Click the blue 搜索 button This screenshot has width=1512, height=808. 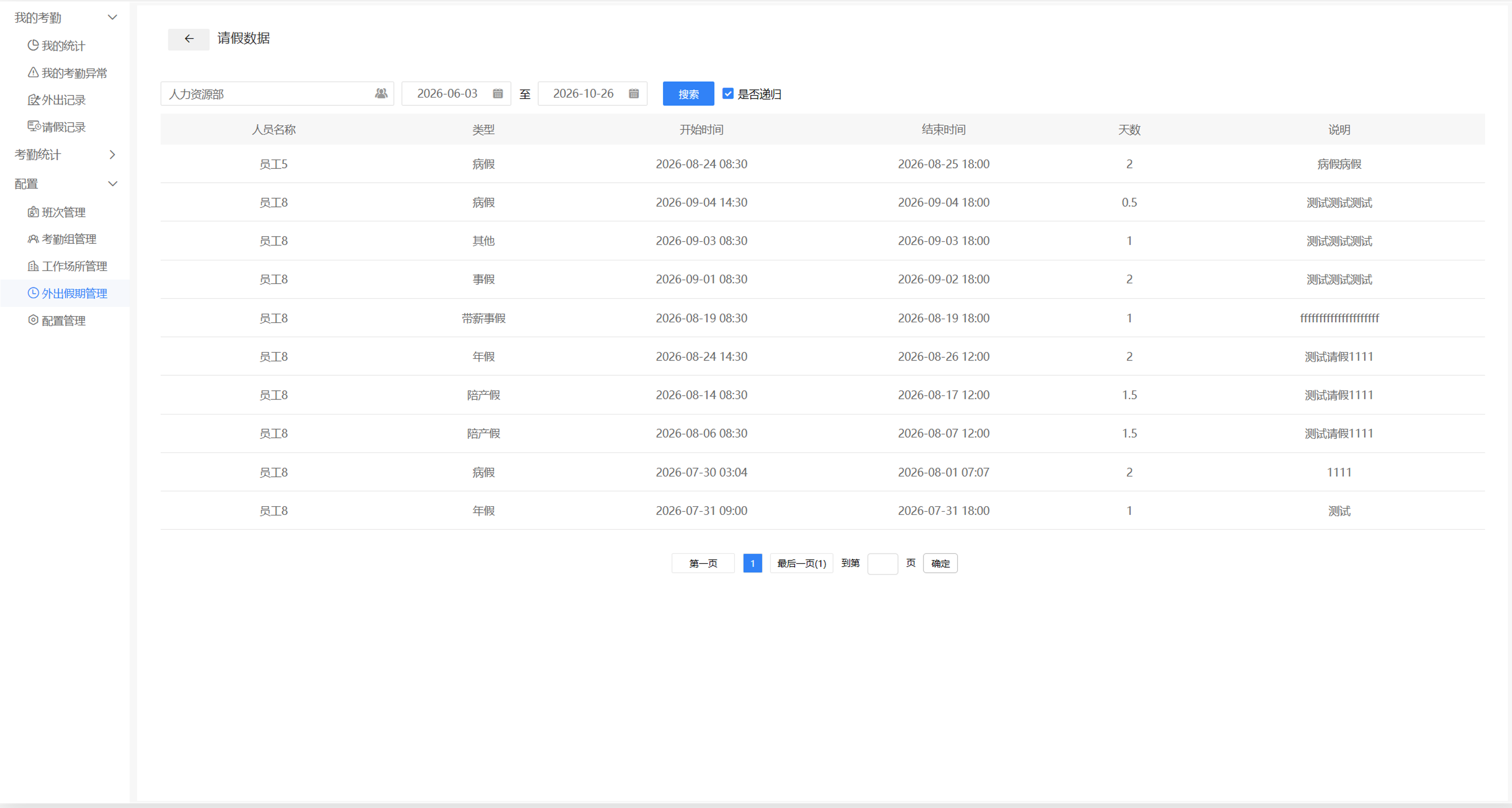click(x=689, y=94)
